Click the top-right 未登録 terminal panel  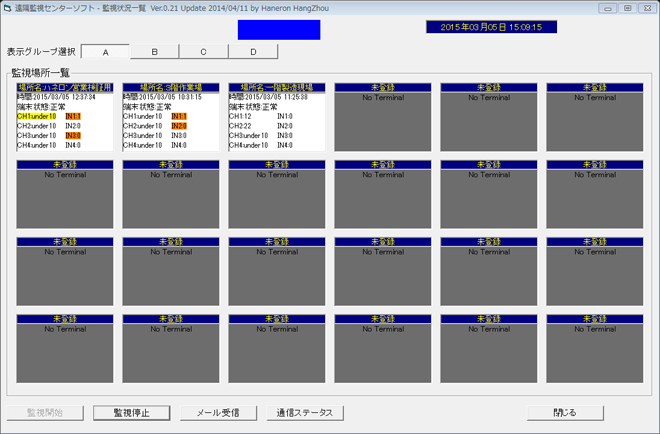point(595,116)
